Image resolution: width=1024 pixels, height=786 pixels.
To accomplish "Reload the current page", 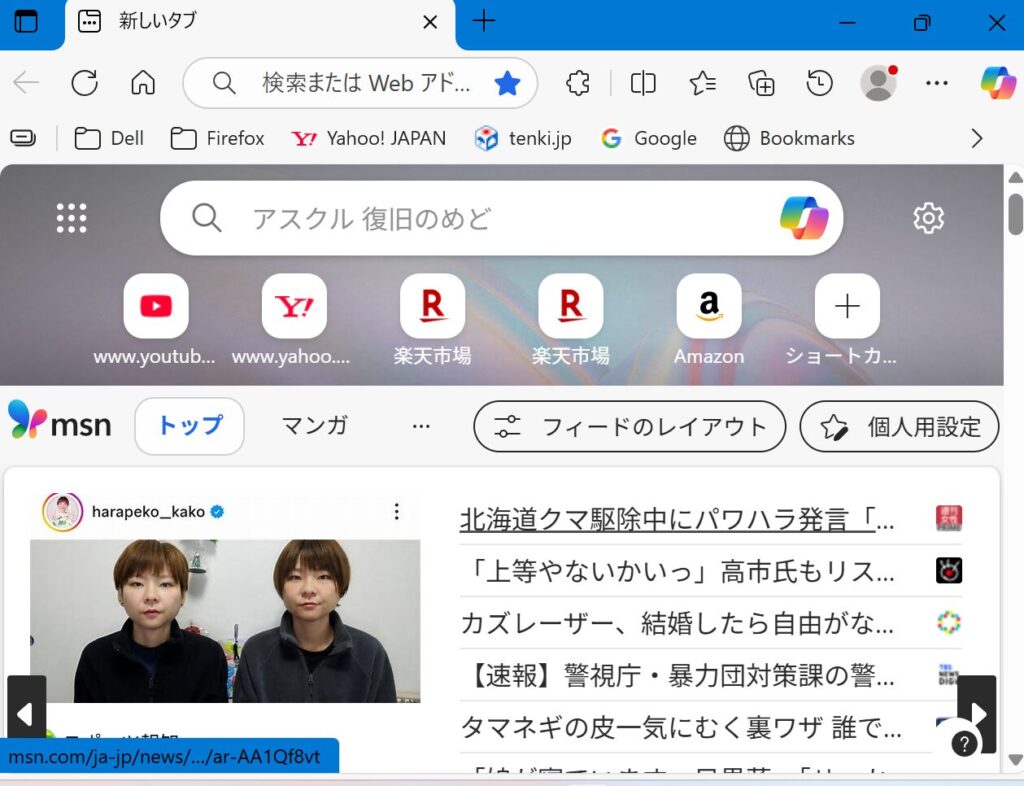I will click(84, 83).
